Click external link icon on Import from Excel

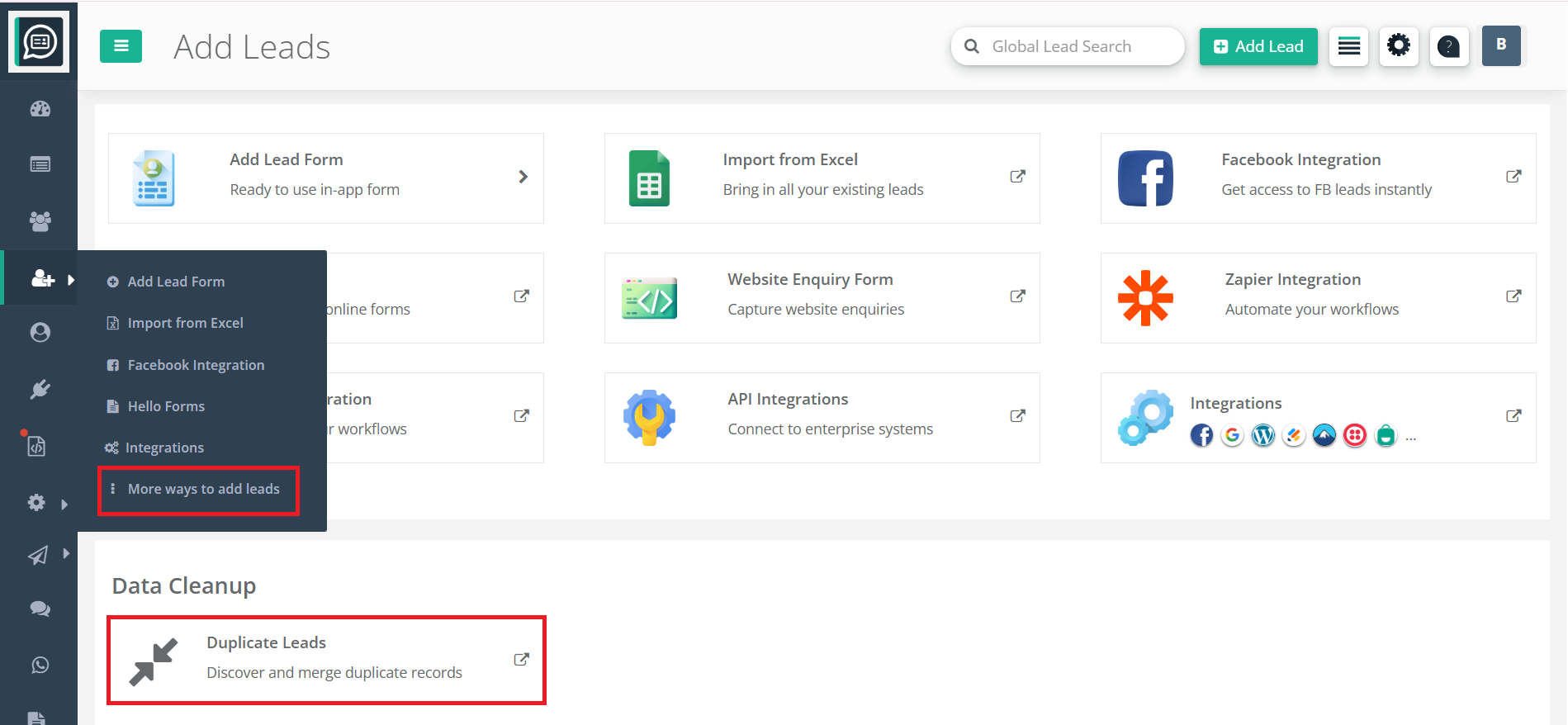(1017, 177)
